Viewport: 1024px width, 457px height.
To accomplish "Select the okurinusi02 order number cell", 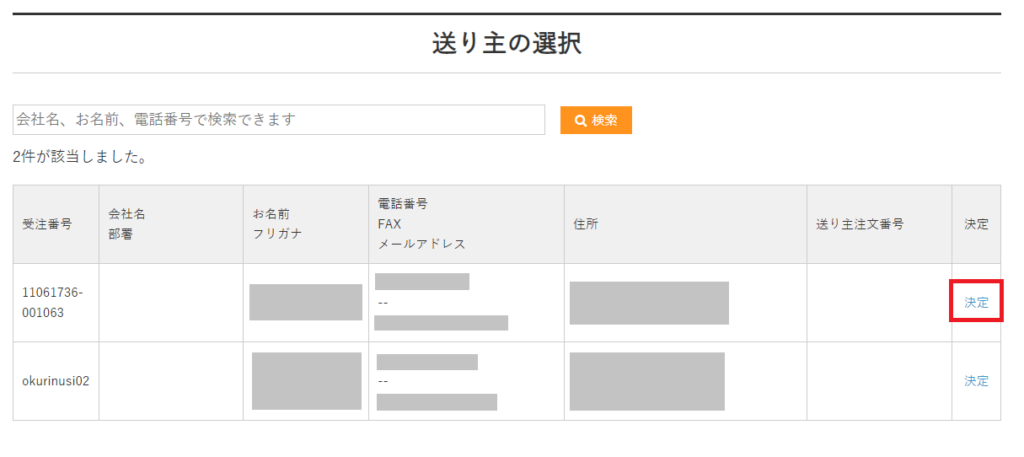I will (56, 381).
